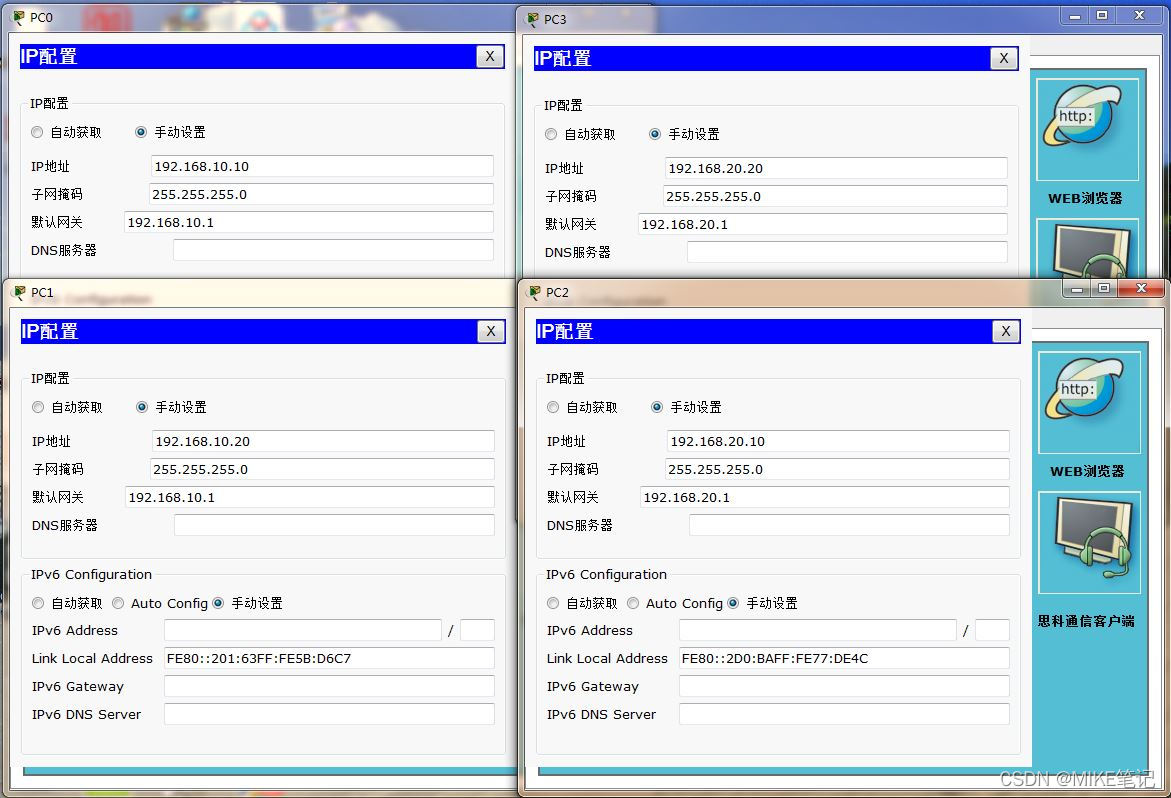Maximize the PC3 window
Image resolution: width=1171 pixels, height=798 pixels.
(1102, 16)
